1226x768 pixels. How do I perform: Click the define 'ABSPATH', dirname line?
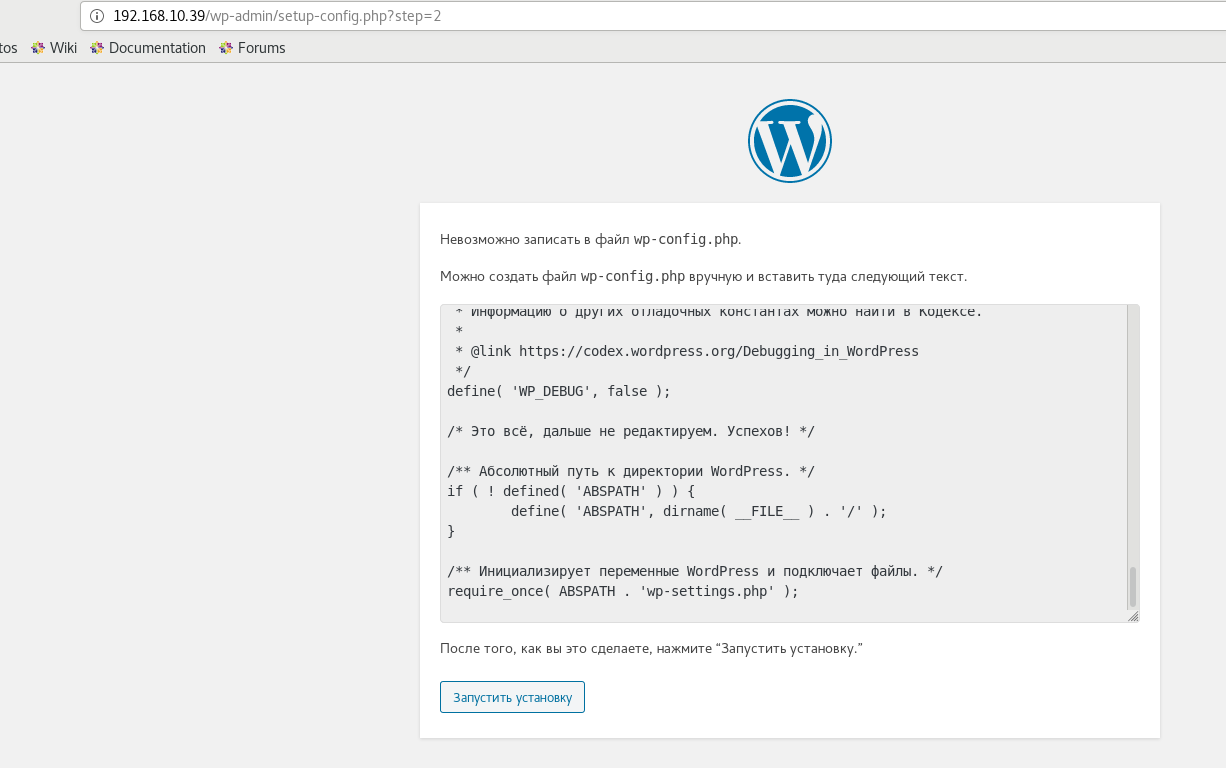click(699, 511)
